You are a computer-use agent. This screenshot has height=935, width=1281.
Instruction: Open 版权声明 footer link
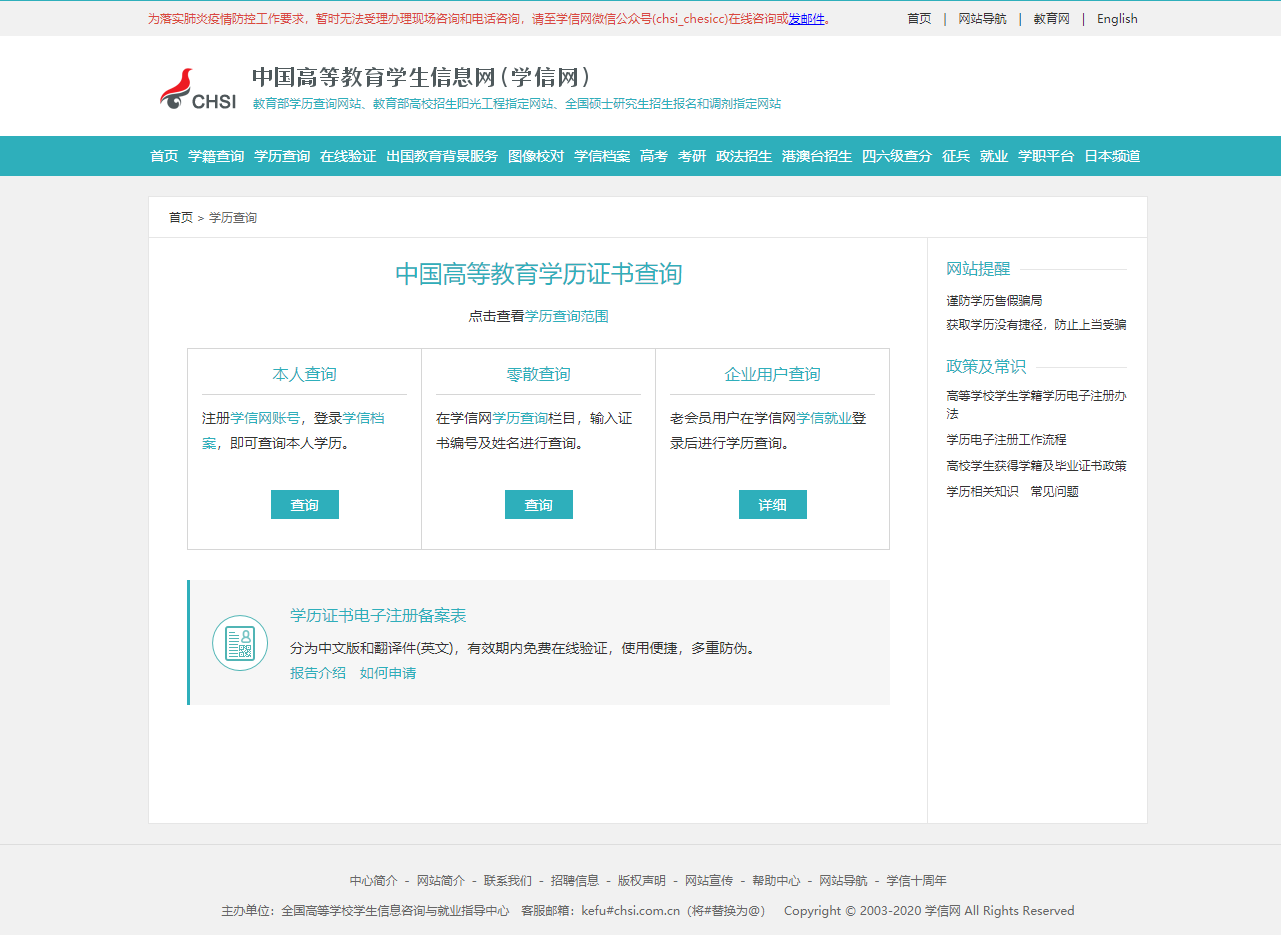click(642, 881)
